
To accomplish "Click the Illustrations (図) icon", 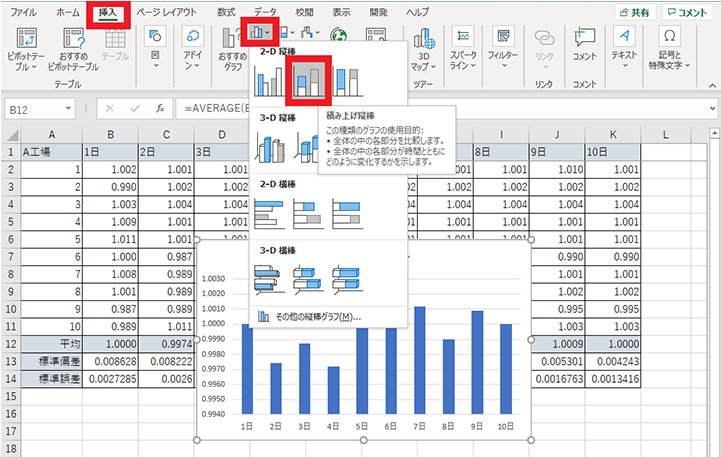I will (155, 36).
